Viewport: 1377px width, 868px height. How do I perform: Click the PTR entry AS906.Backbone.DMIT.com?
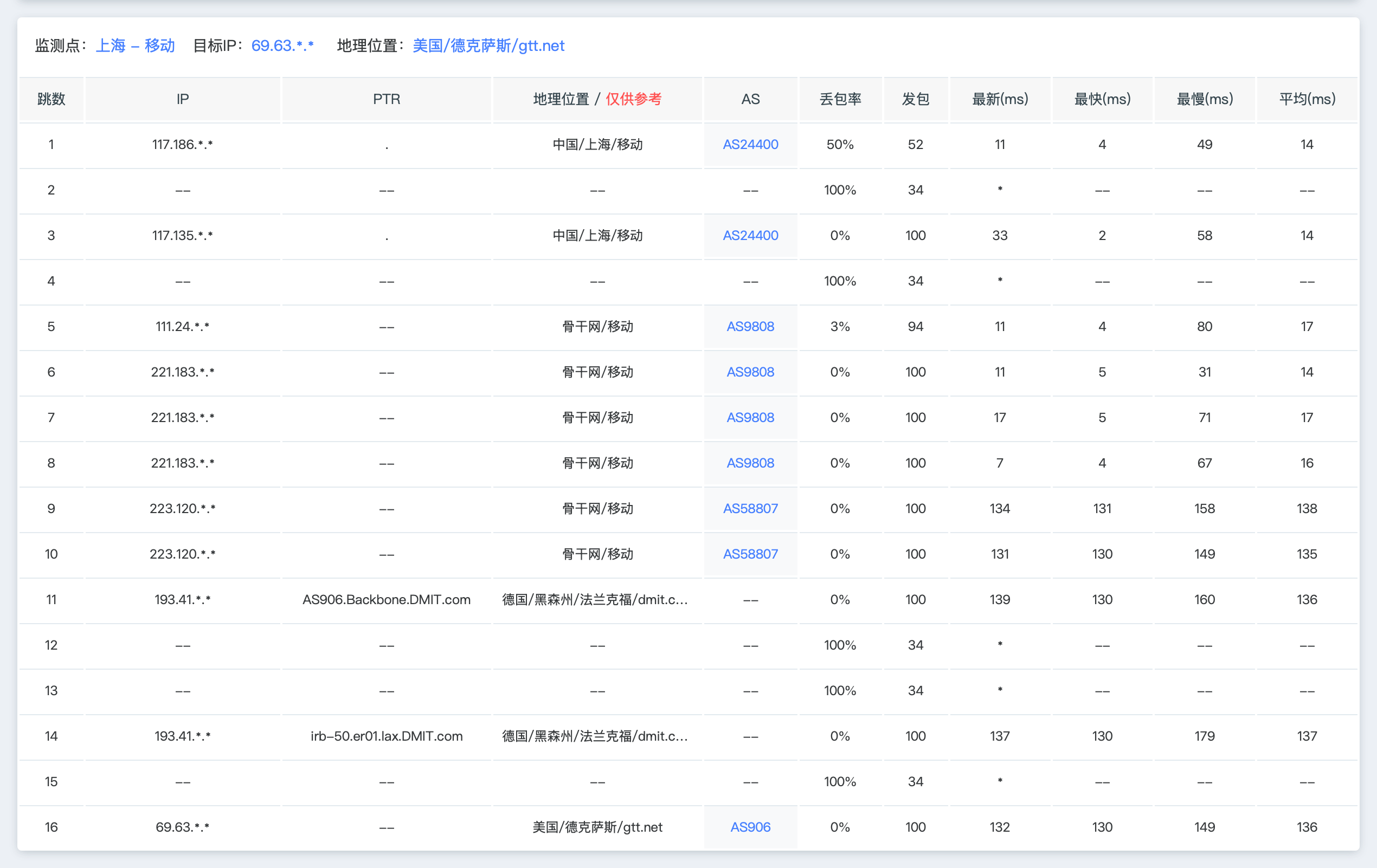pos(387,599)
